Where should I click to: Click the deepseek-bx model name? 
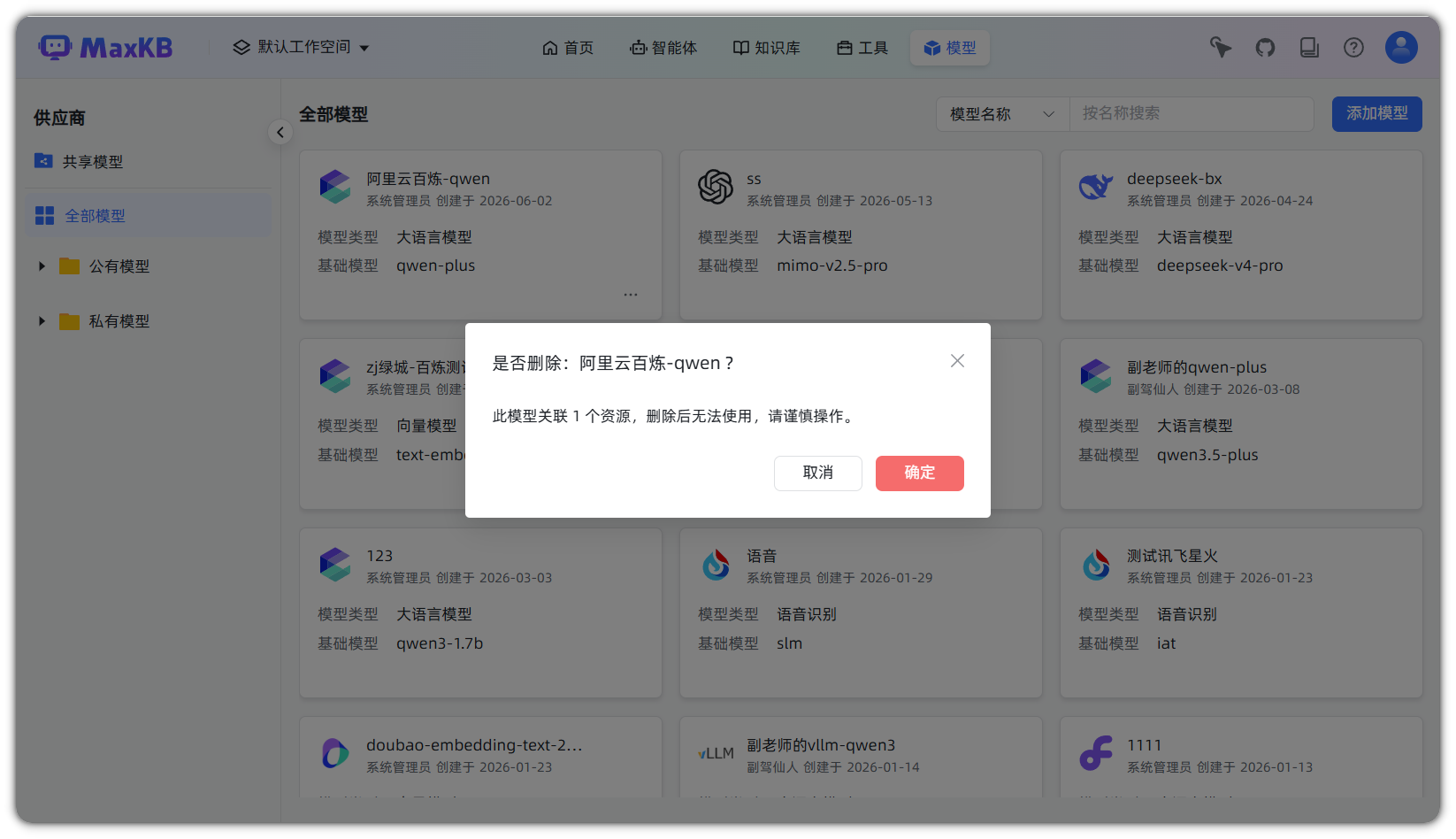1174,179
